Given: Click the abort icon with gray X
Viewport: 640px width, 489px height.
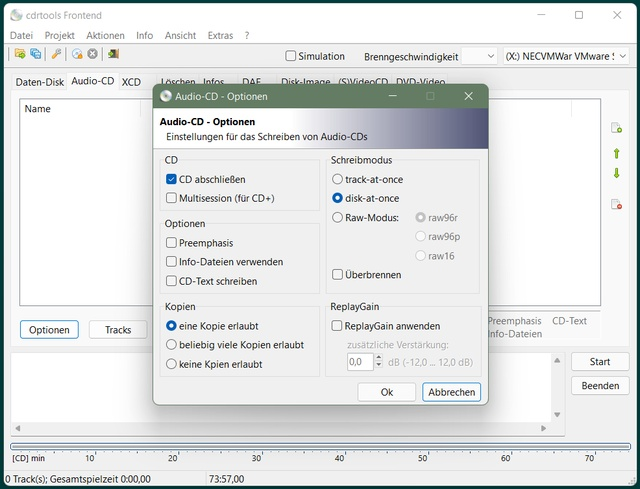Looking at the screenshot, I should click(92, 54).
